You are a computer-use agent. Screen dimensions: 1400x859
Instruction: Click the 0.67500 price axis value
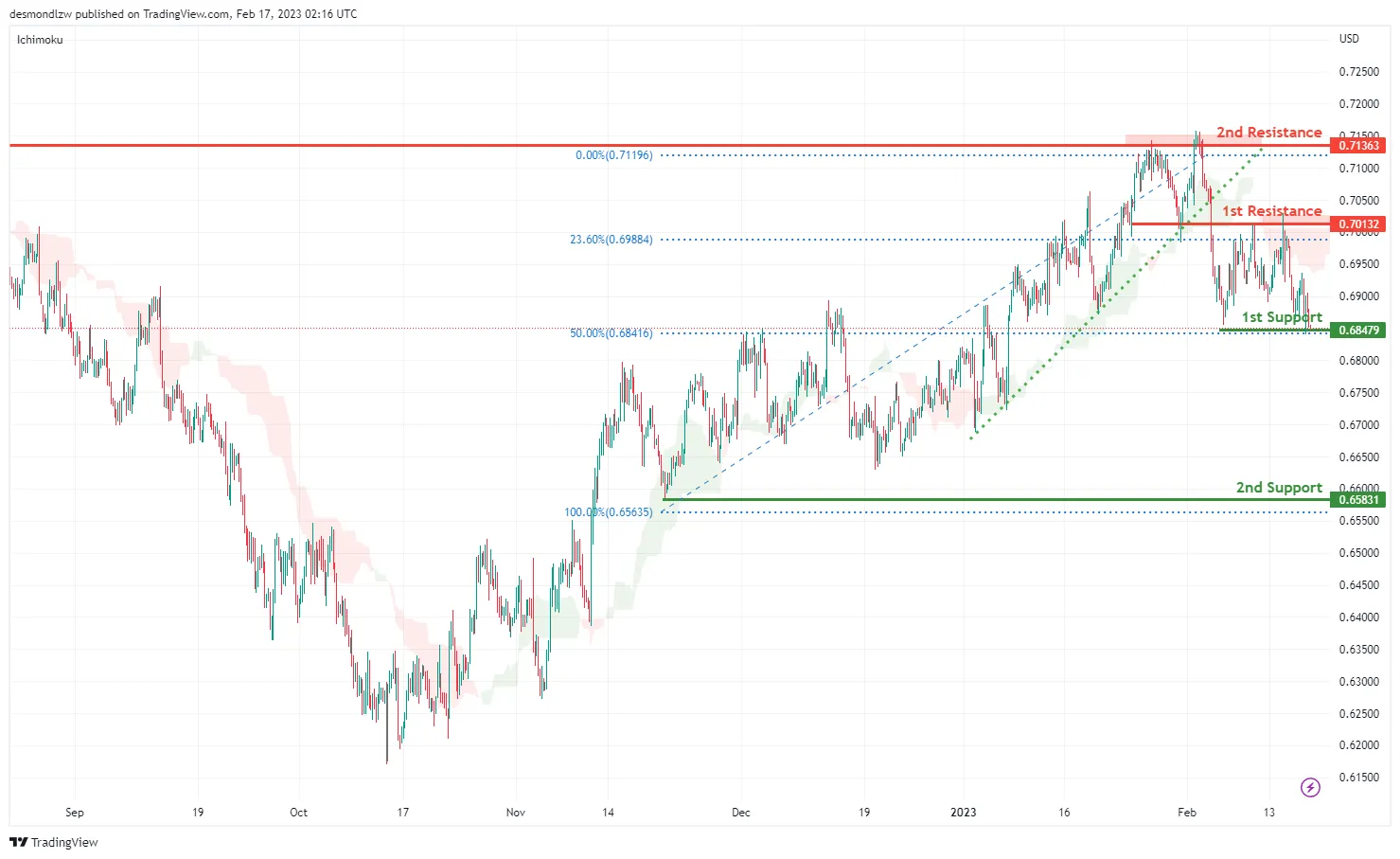[1359, 393]
